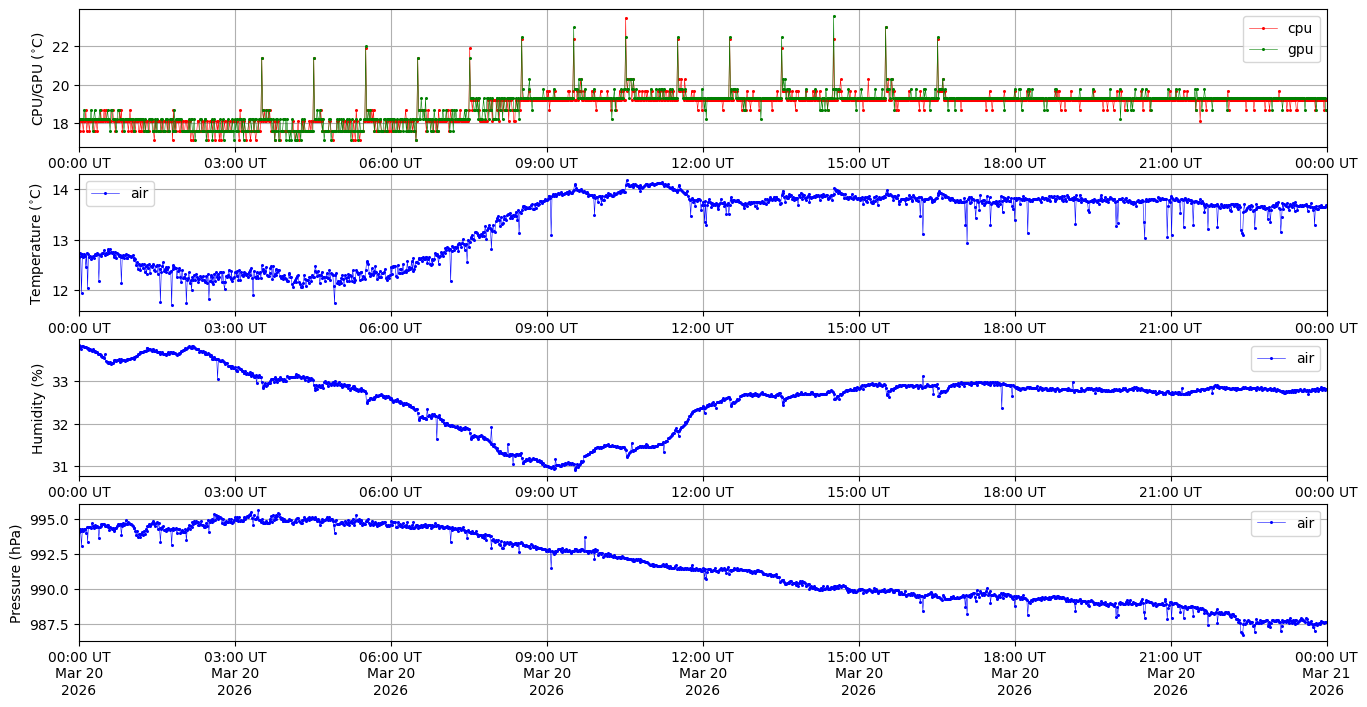
Task: Click the 31 tick on Humidity axis
Action: pyautogui.click(x=59, y=467)
